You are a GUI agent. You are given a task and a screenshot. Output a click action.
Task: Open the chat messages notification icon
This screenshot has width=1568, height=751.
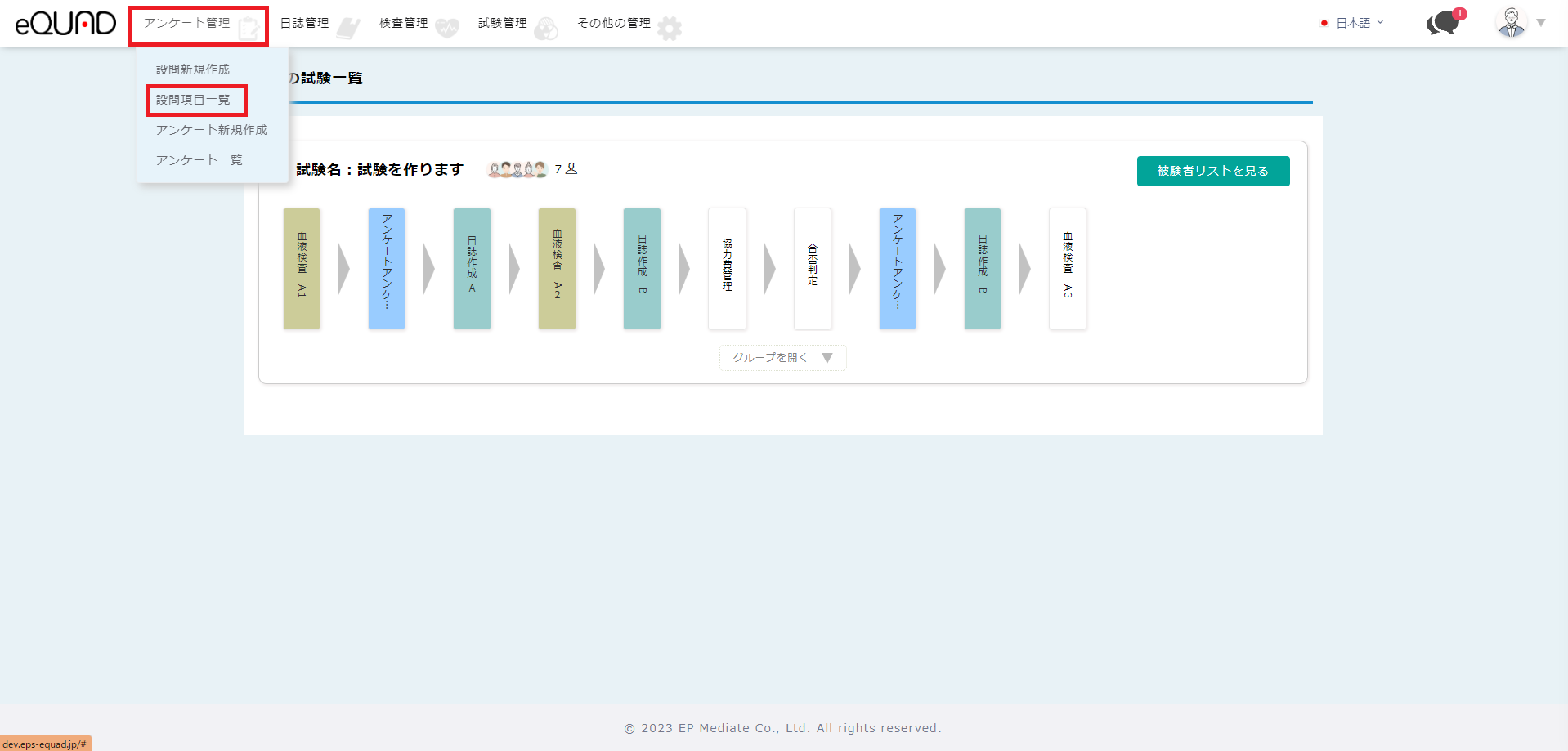click(1443, 23)
